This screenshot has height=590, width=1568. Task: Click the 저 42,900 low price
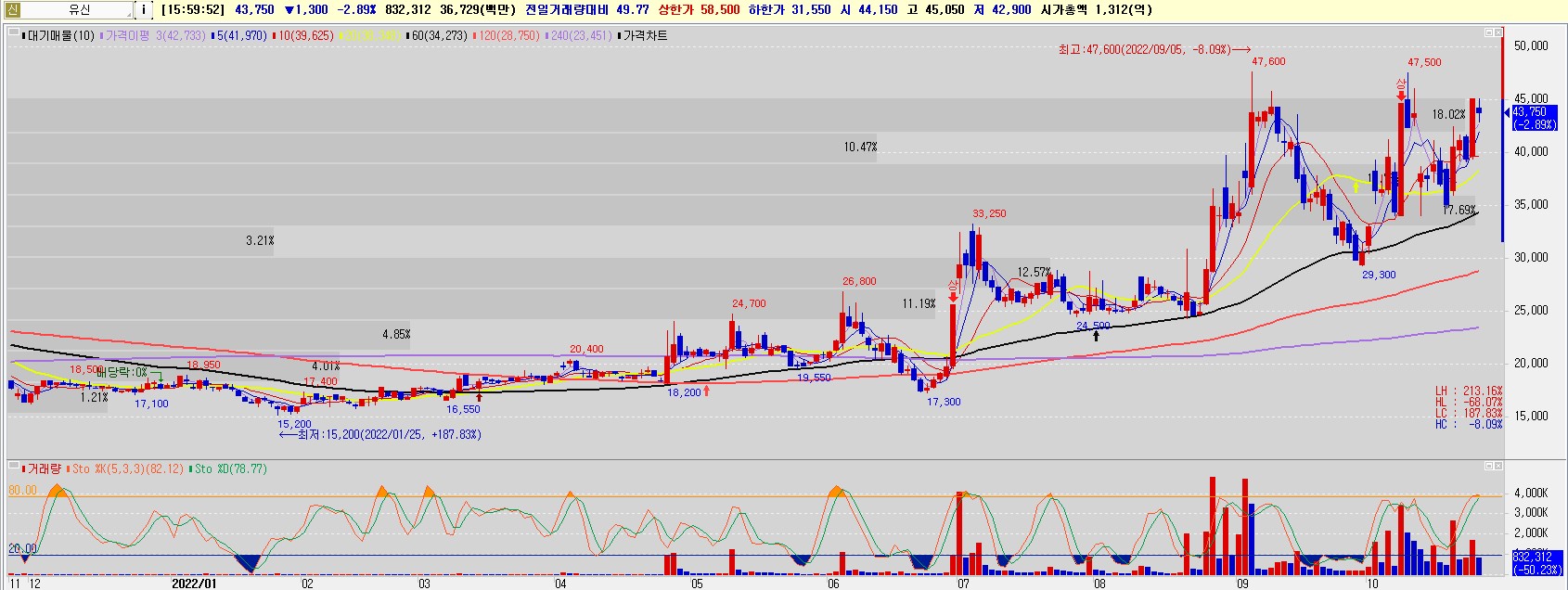[1002, 9]
